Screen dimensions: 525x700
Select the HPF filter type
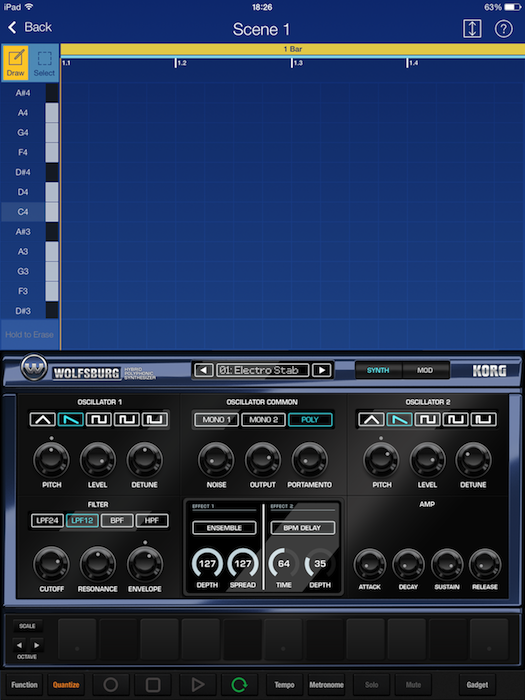[x=152, y=521]
